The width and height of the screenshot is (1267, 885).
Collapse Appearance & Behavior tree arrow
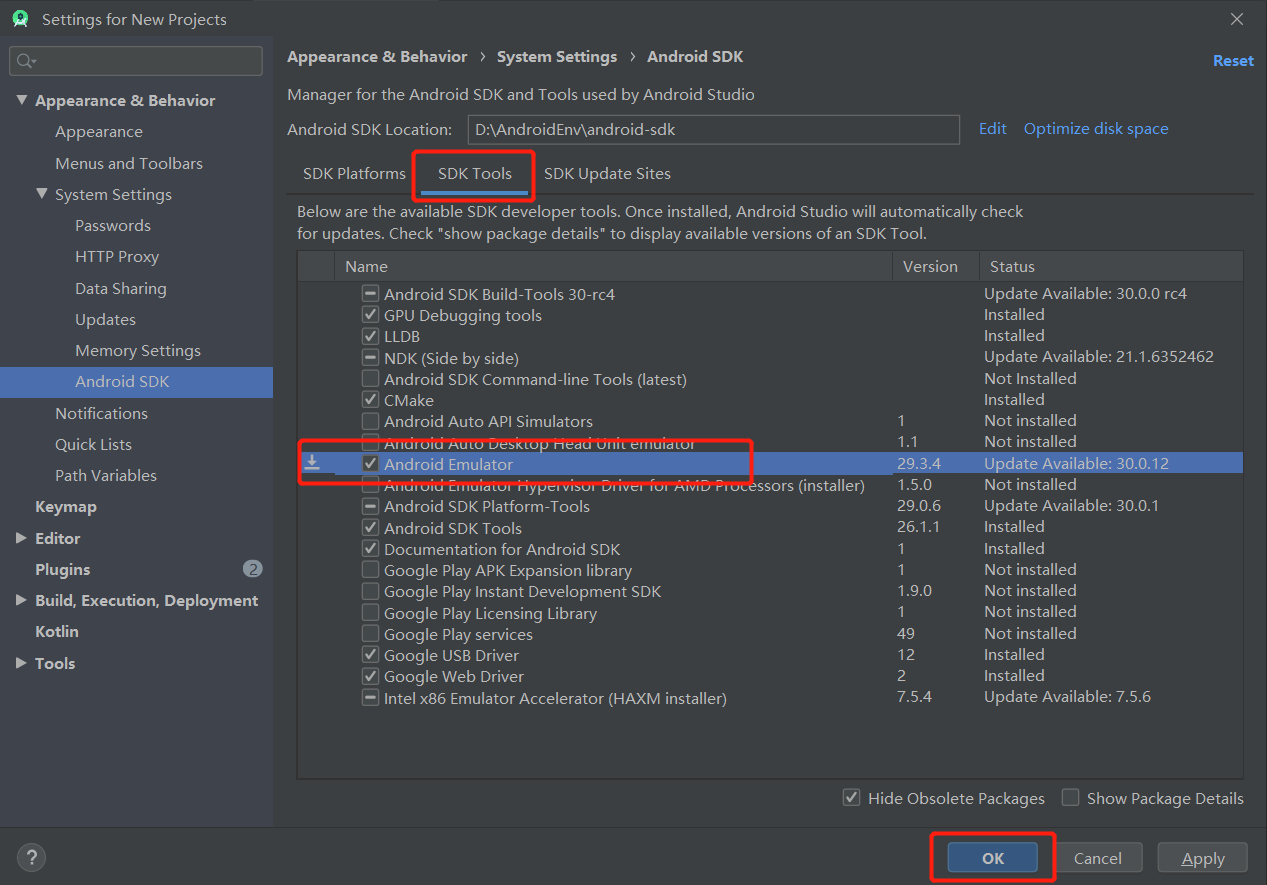[22, 100]
